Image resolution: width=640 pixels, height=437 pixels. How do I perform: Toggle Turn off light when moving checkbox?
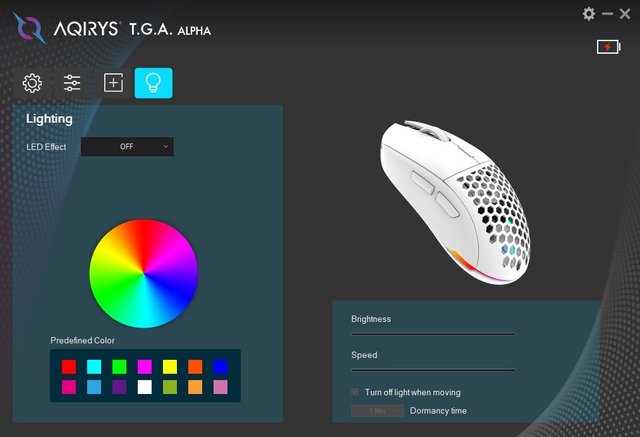(355, 392)
